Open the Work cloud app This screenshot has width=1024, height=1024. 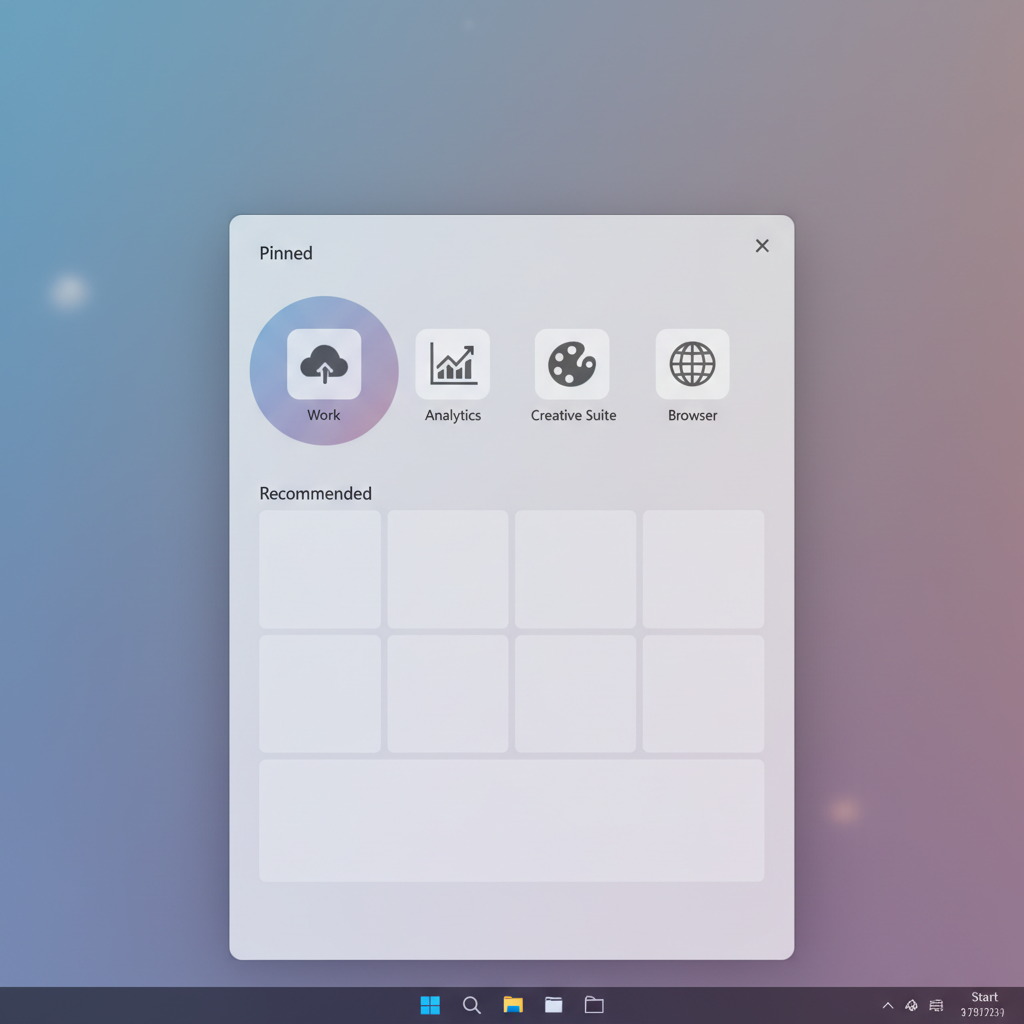click(322, 363)
